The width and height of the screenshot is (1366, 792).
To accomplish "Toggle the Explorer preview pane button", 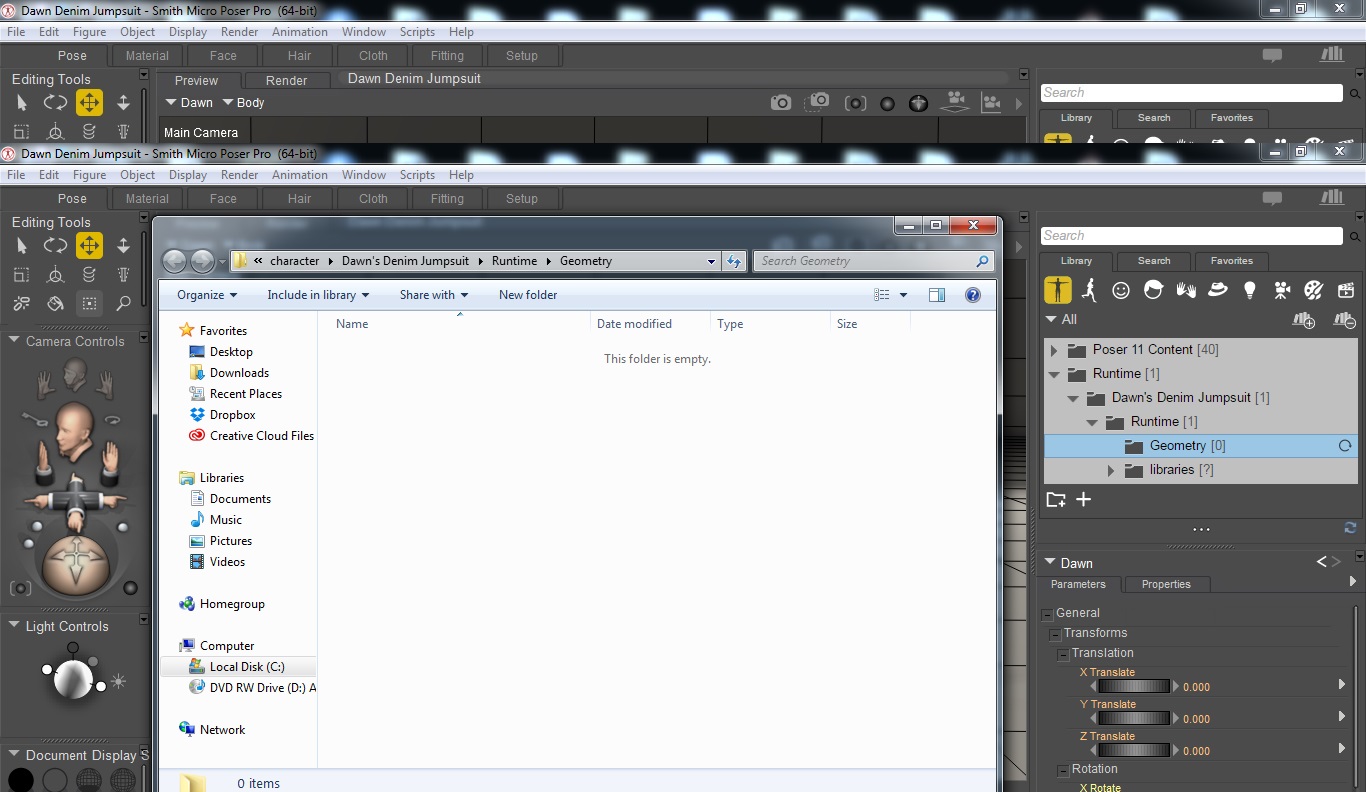I will coord(937,295).
